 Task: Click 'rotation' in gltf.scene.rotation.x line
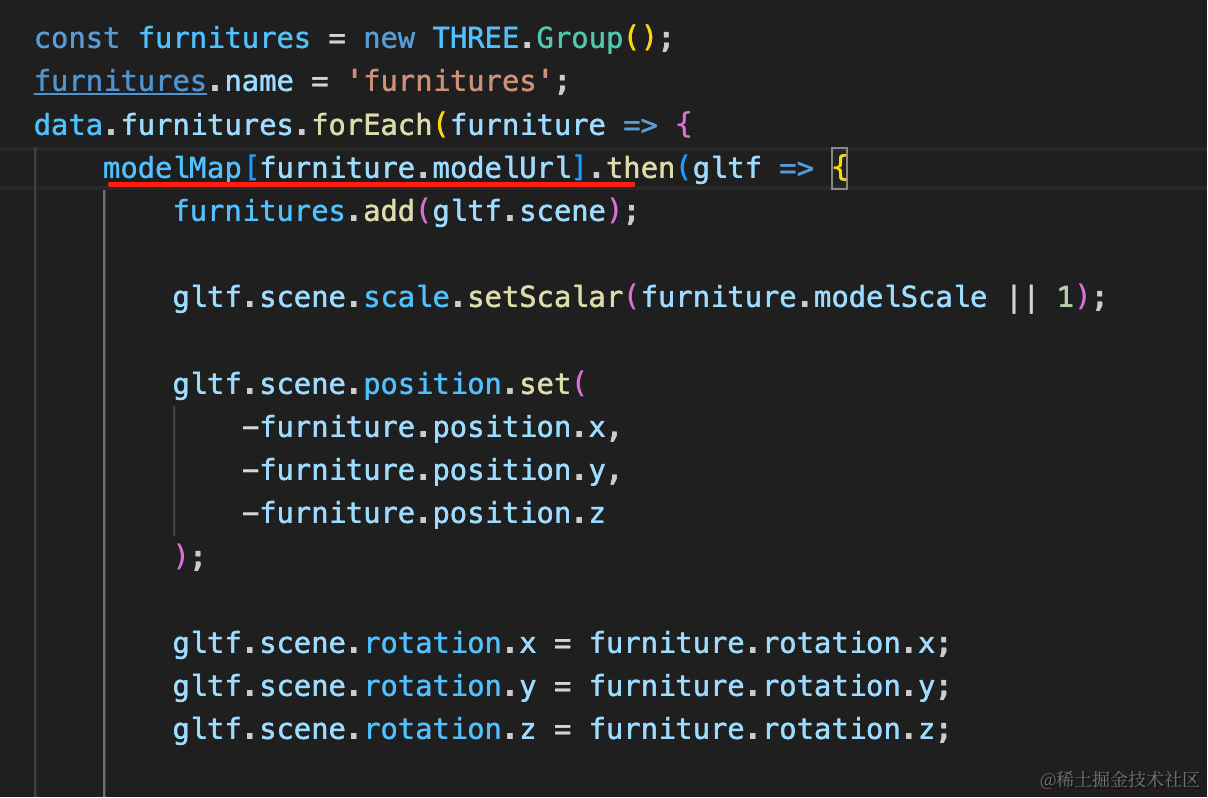pos(432,642)
